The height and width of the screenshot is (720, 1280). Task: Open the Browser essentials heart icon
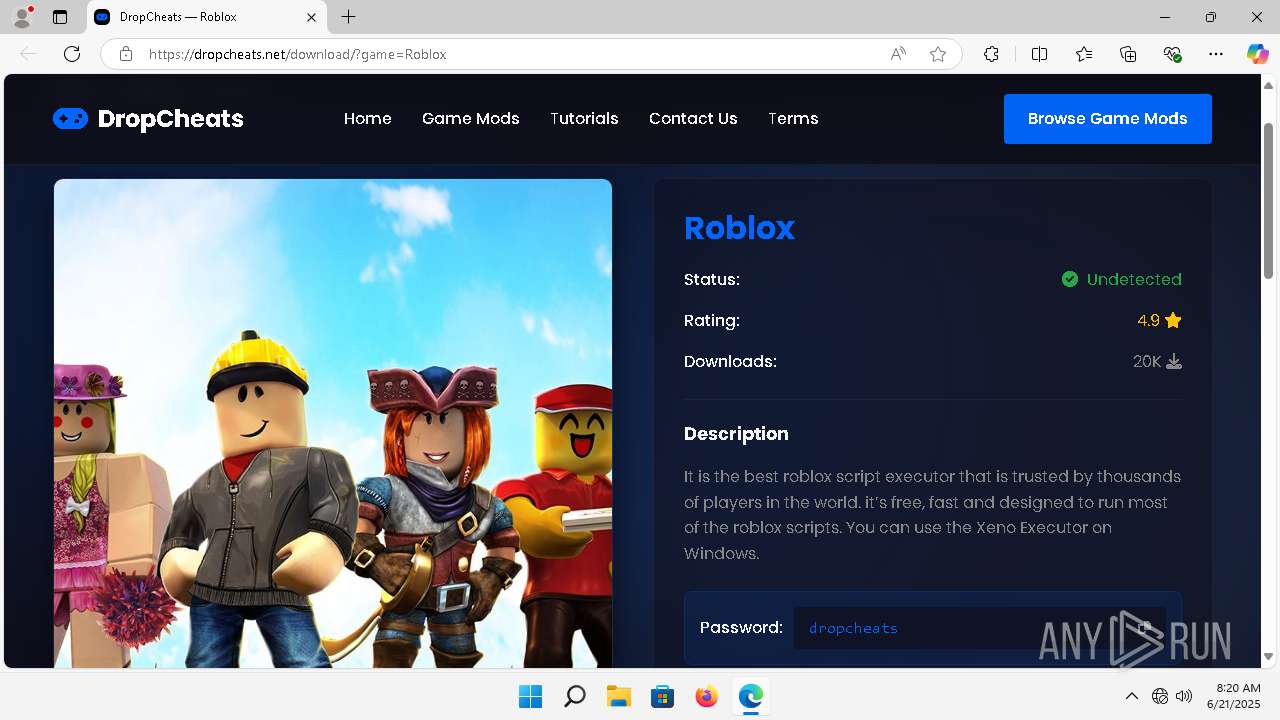tap(1172, 54)
